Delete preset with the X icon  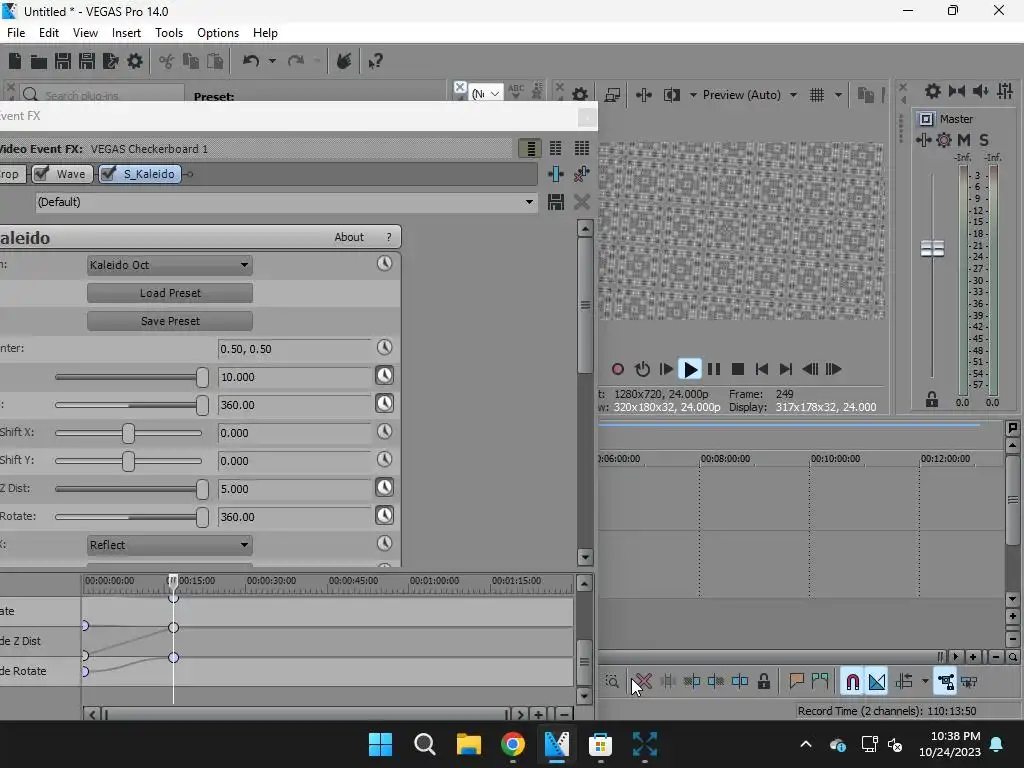pos(581,202)
